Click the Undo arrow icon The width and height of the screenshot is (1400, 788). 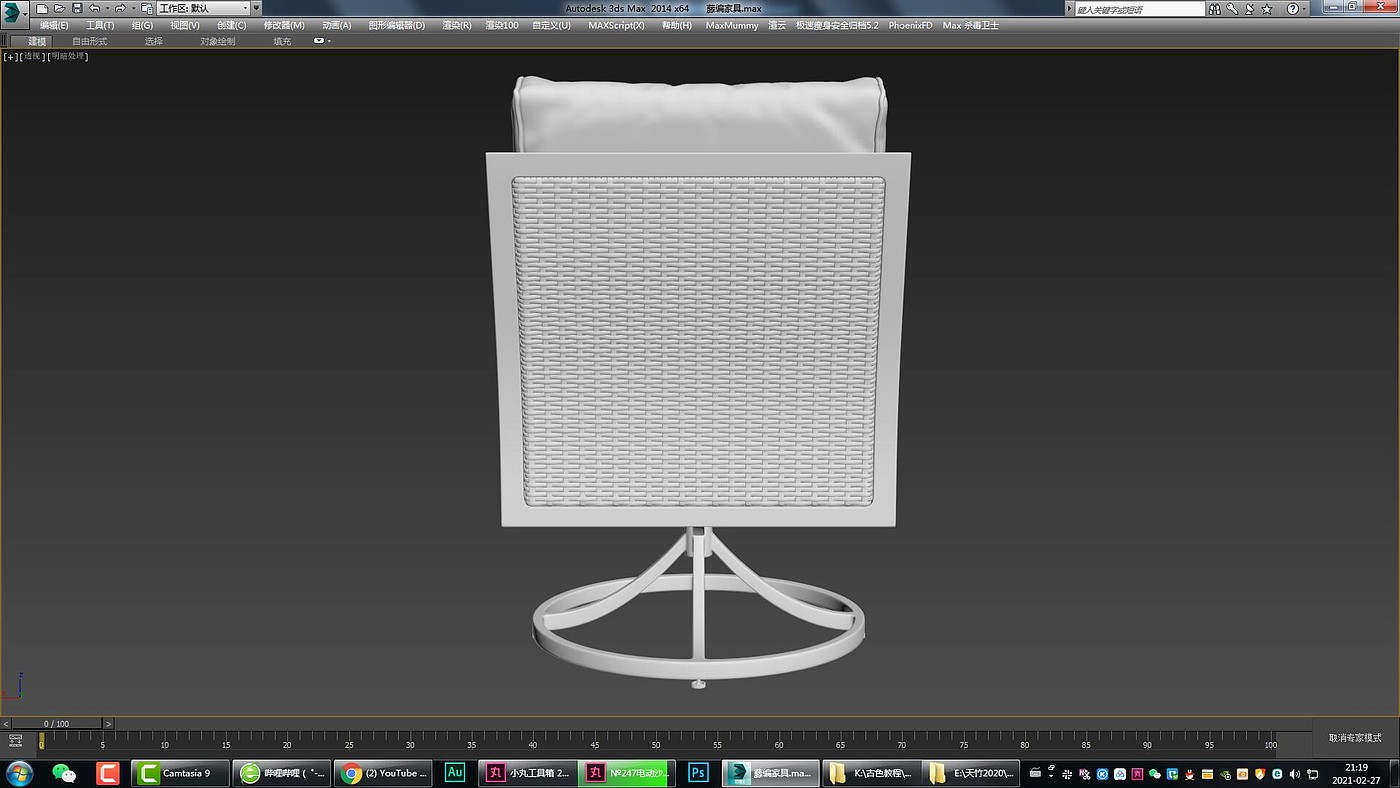click(x=94, y=8)
